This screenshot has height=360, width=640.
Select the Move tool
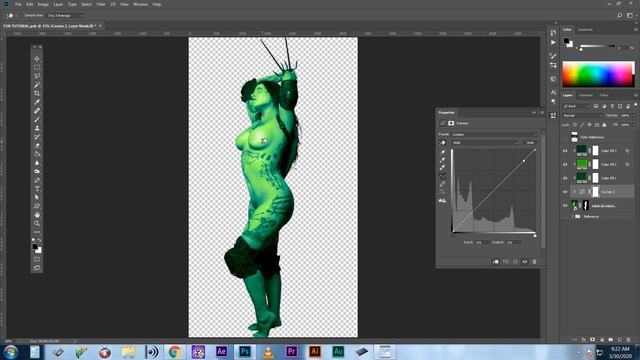tap(37, 59)
